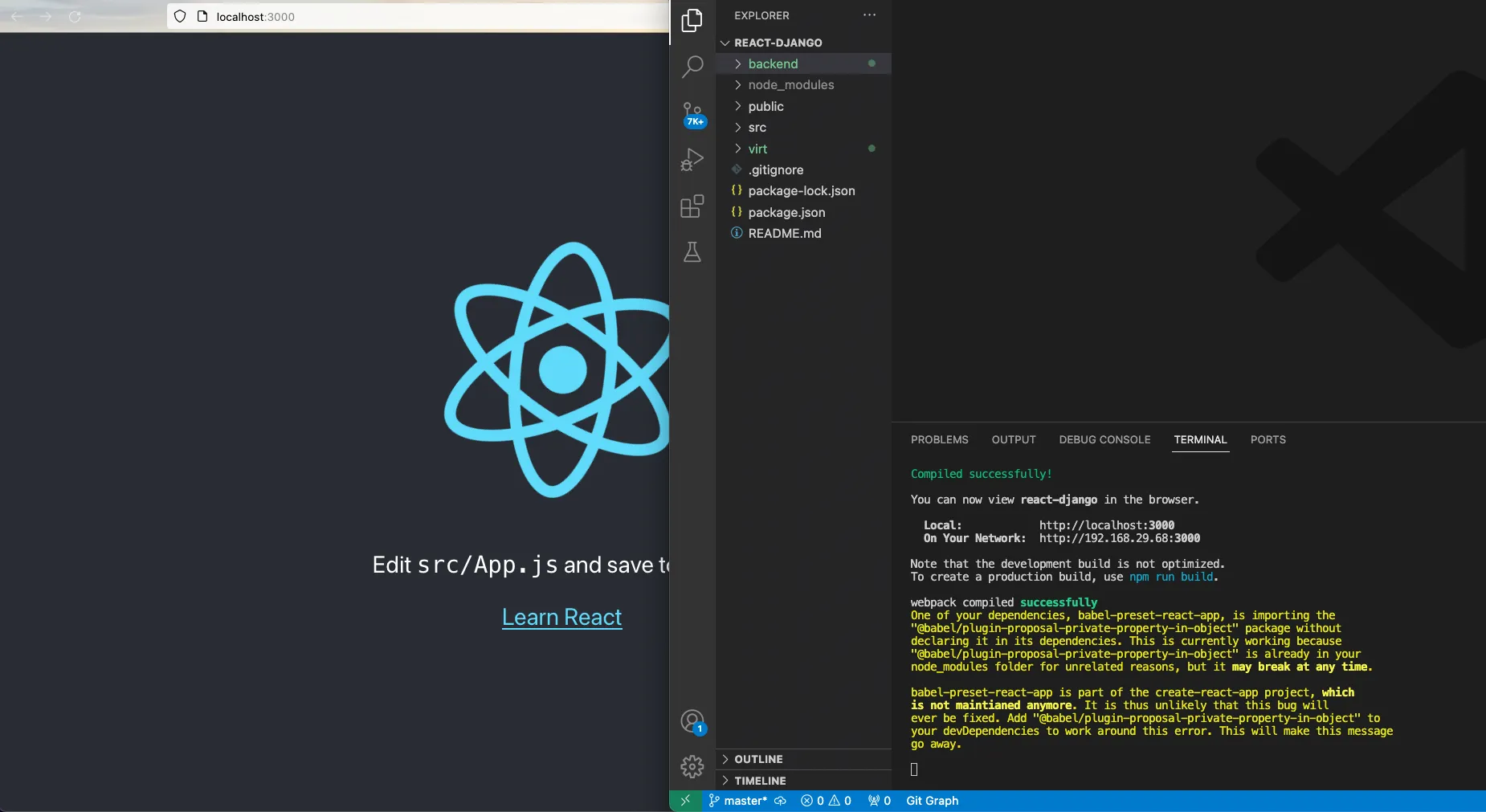Expand the OUTLINE section
The image size is (1486, 812).
[803, 759]
